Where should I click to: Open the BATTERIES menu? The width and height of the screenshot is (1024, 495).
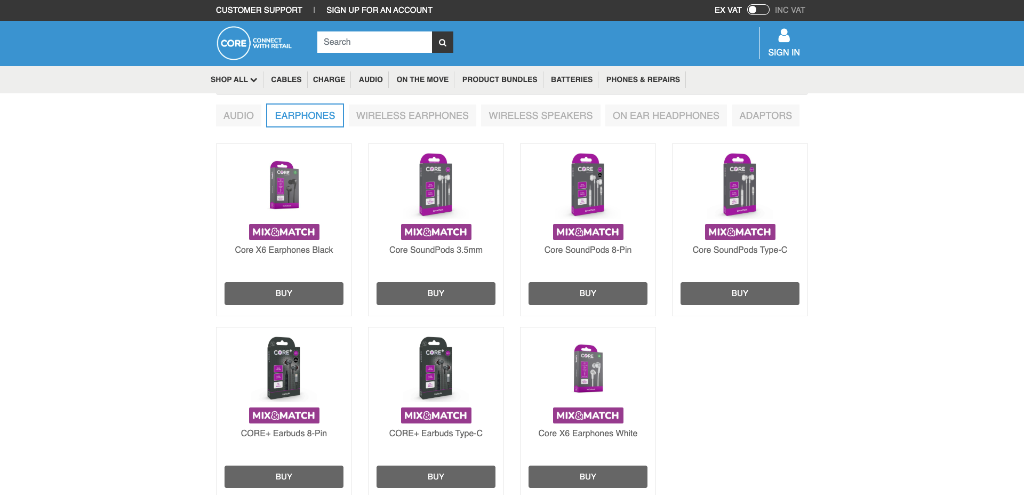[x=571, y=80]
